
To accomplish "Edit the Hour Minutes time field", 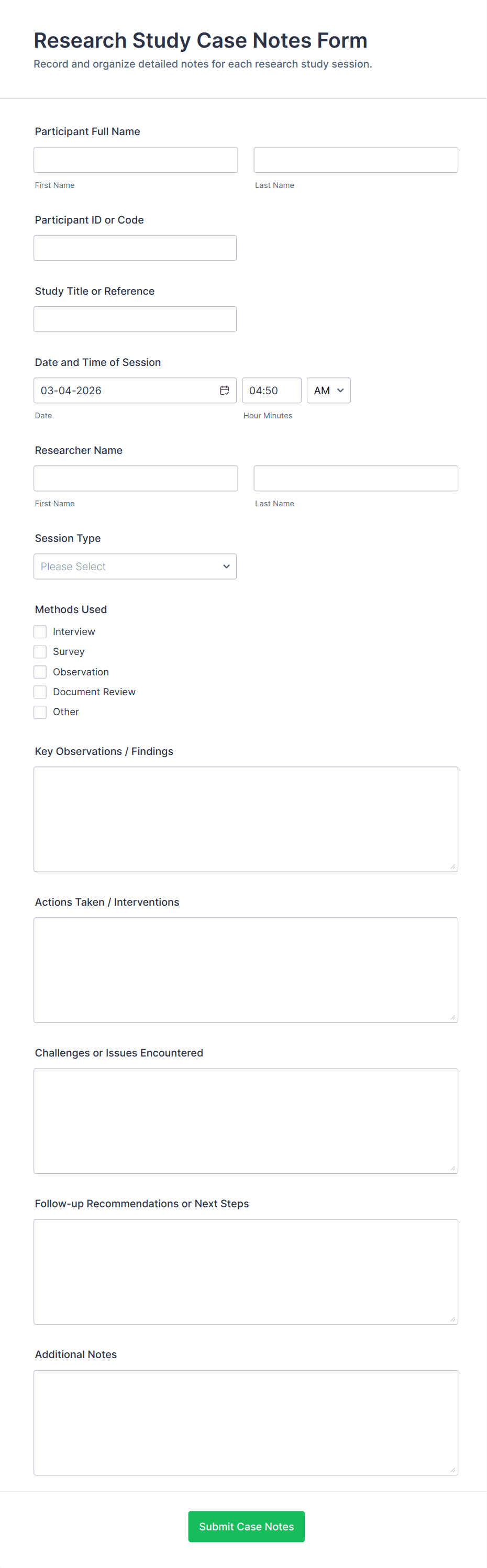I will tap(271, 390).
